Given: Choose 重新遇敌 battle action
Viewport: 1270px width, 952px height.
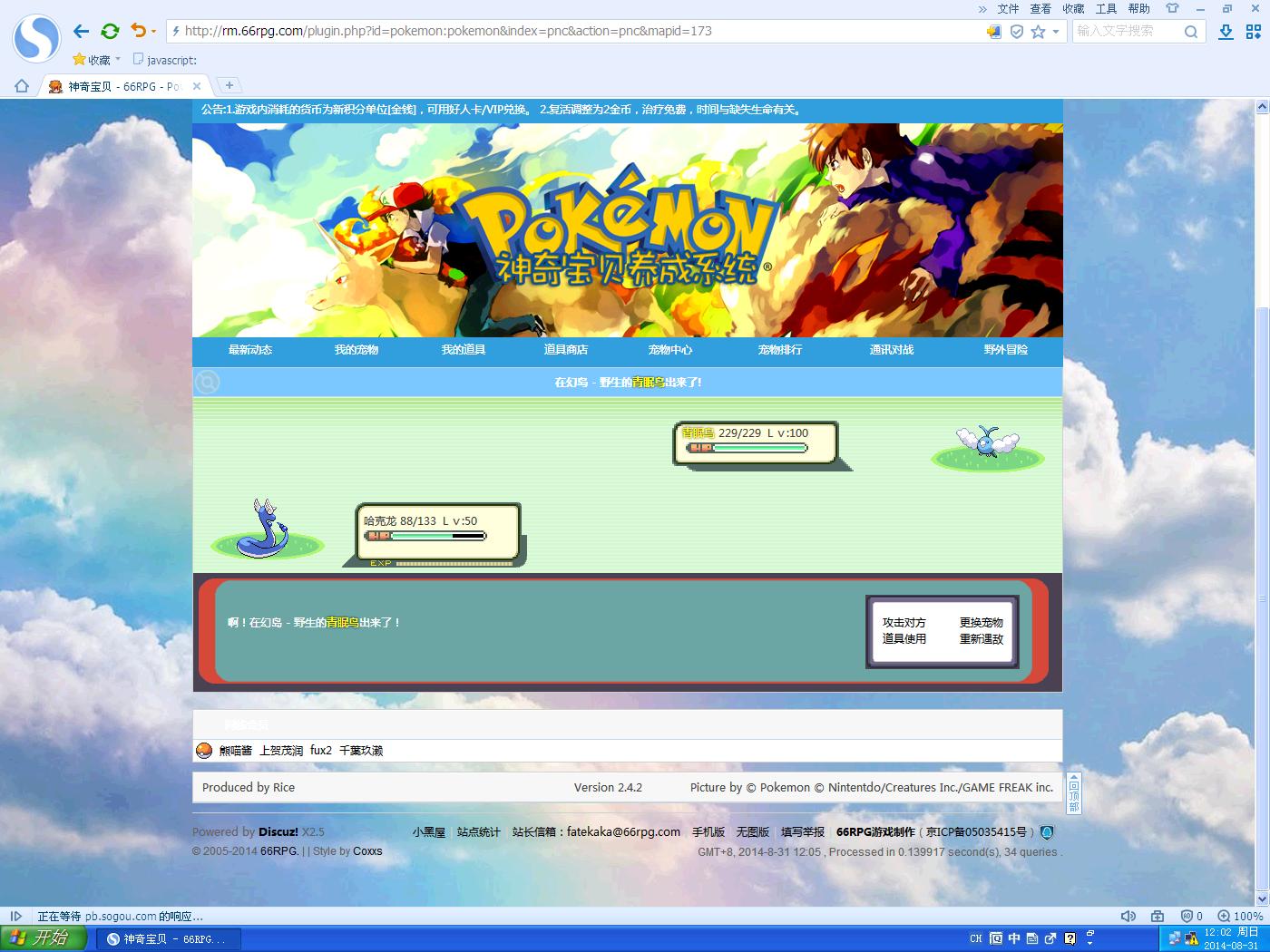Looking at the screenshot, I should 982,639.
